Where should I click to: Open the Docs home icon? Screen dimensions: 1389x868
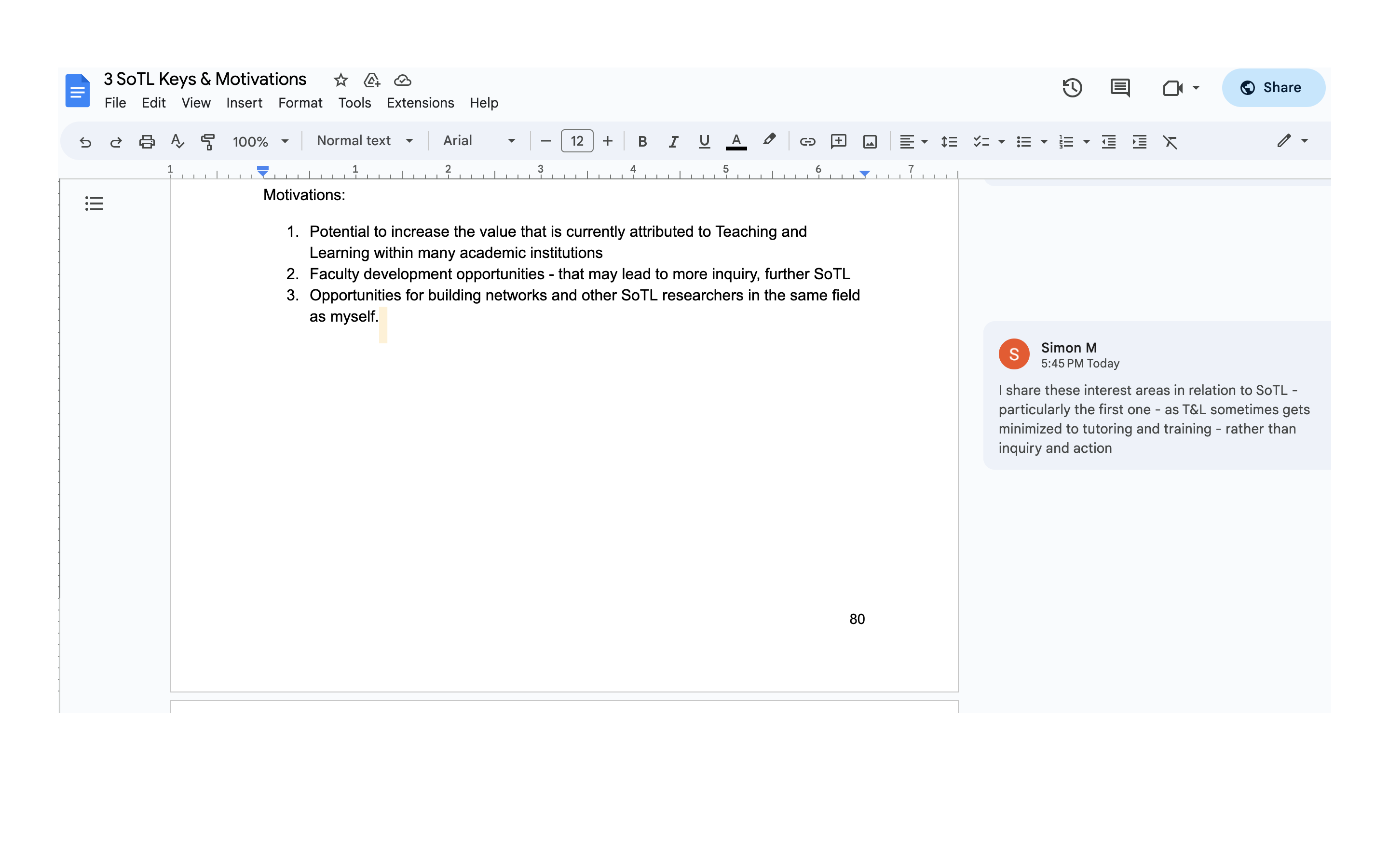click(78, 91)
